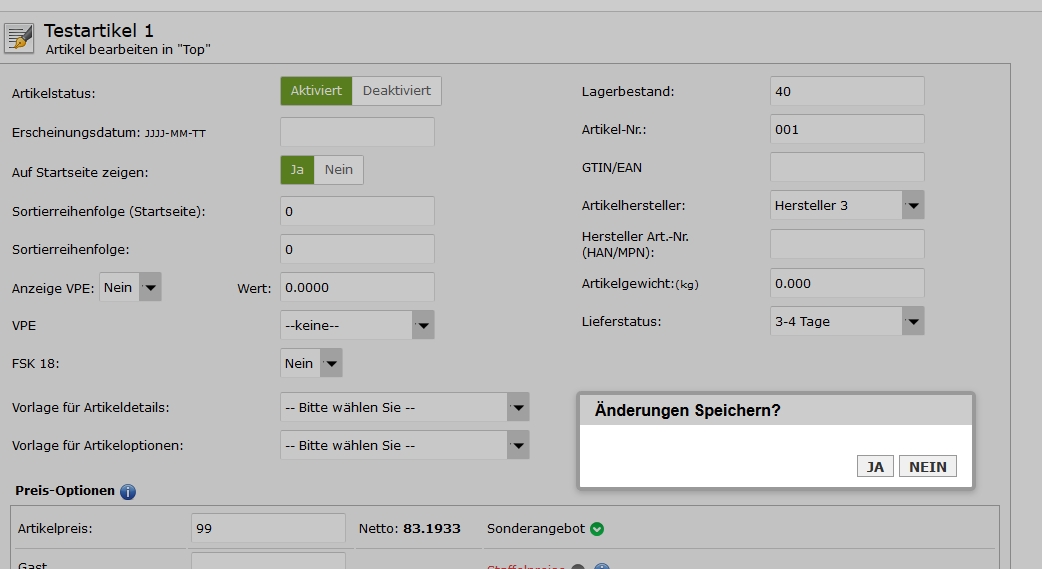
Task: Click NEIN in the save dialog
Action: point(927,467)
